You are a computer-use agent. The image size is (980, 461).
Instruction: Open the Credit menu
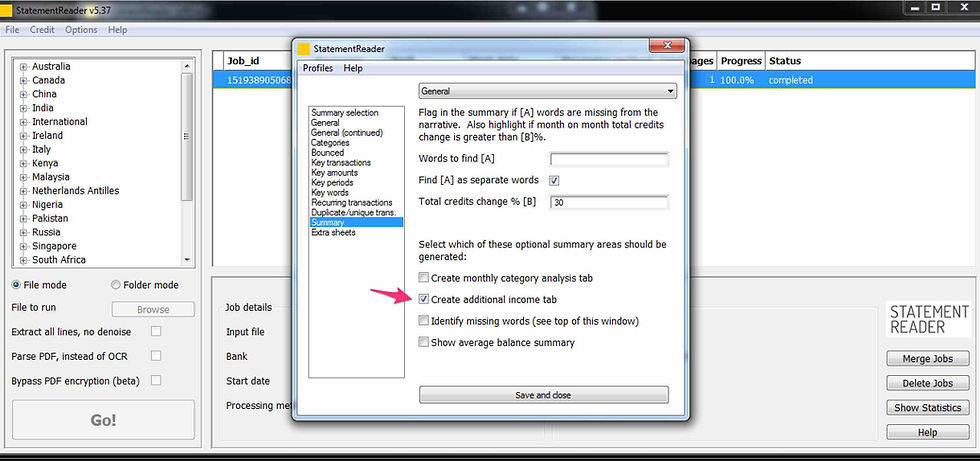tap(42, 29)
